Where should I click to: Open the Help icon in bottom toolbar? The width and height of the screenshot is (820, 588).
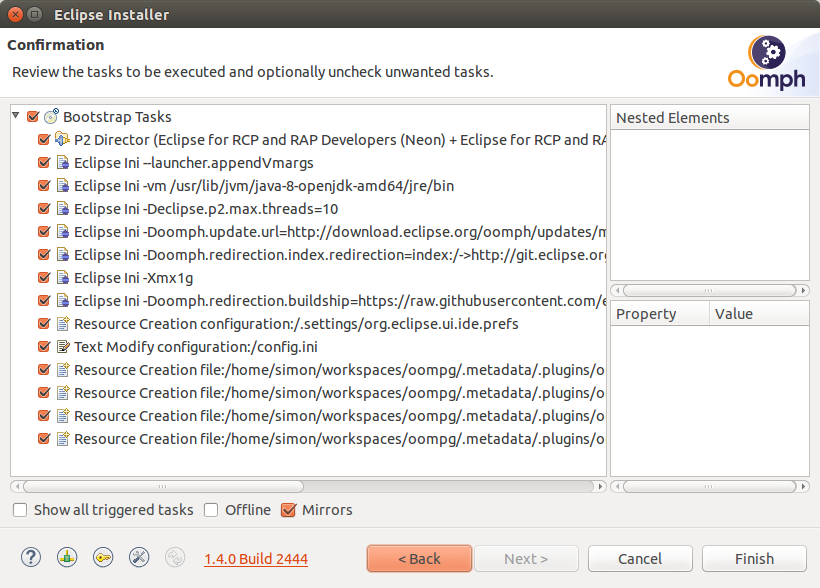tap(31, 558)
